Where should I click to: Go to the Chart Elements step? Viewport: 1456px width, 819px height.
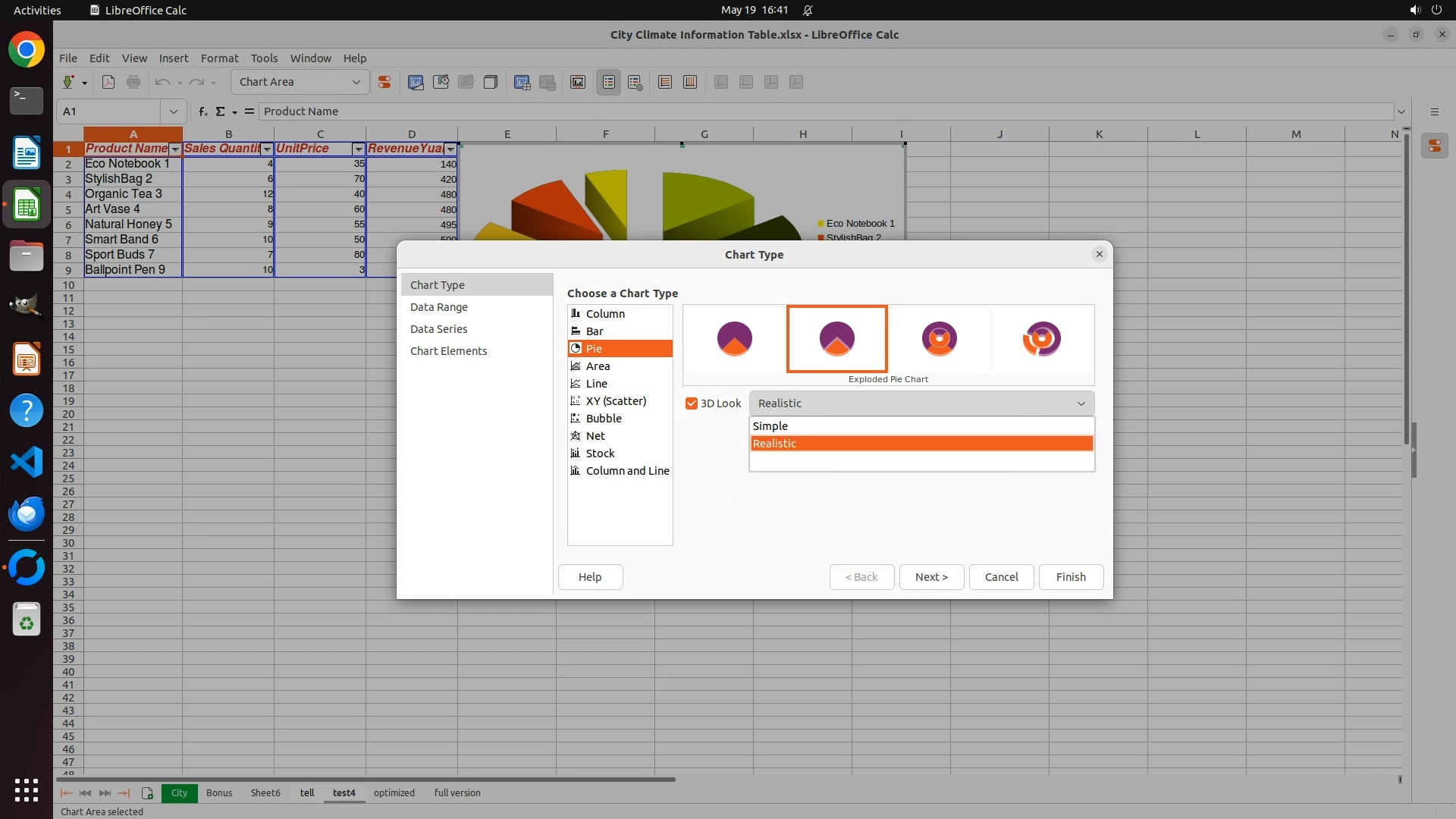click(448, 351)
